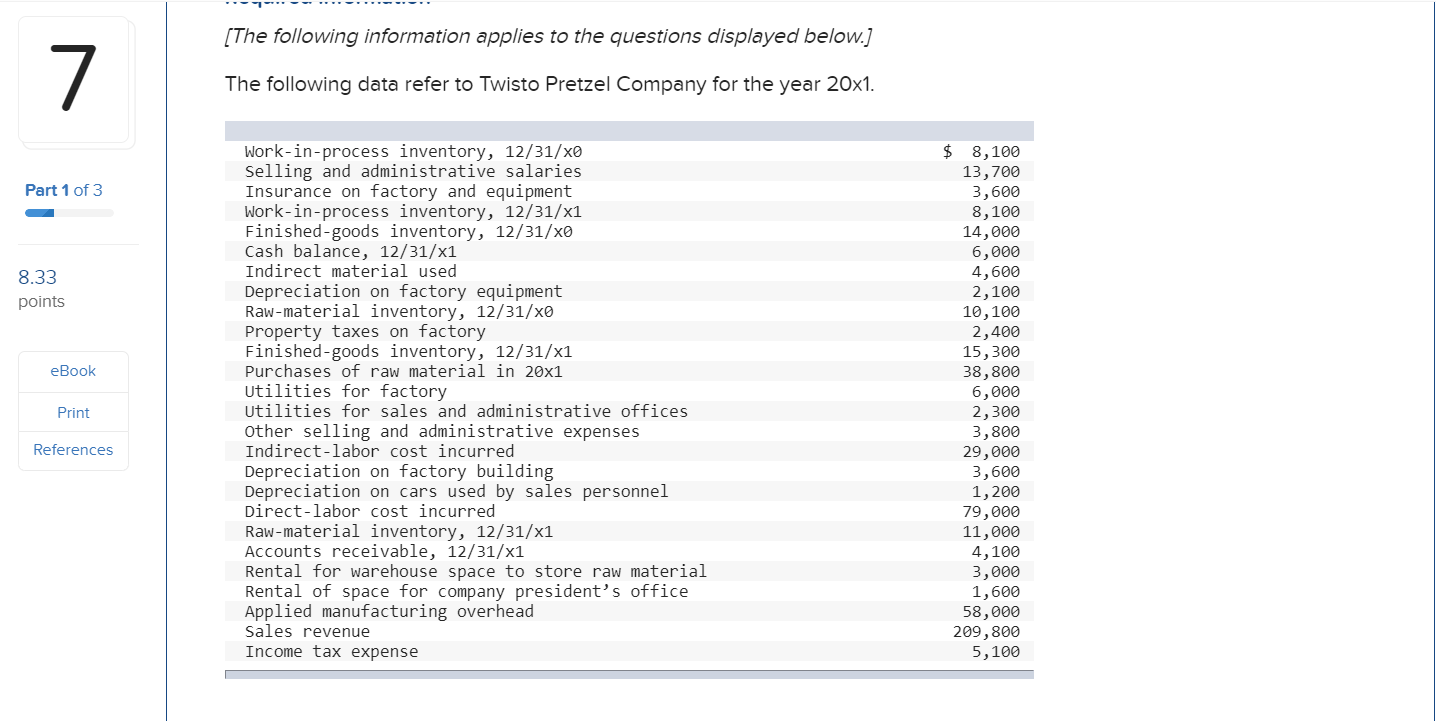
Task: Click the 4,600 indirect material amount
Action: coord(996,271)
